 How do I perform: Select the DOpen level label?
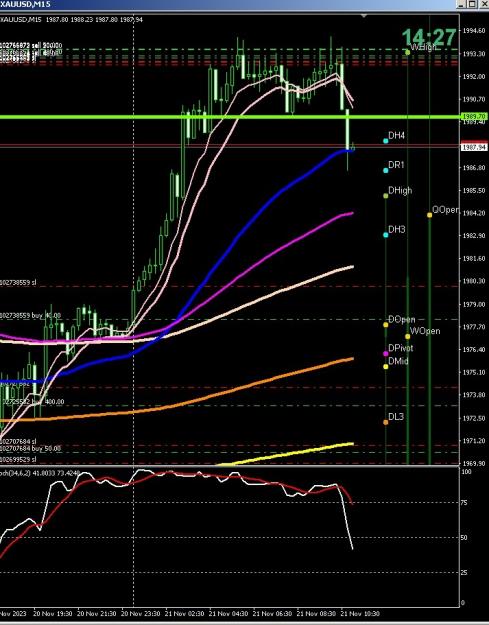[402, 320]
